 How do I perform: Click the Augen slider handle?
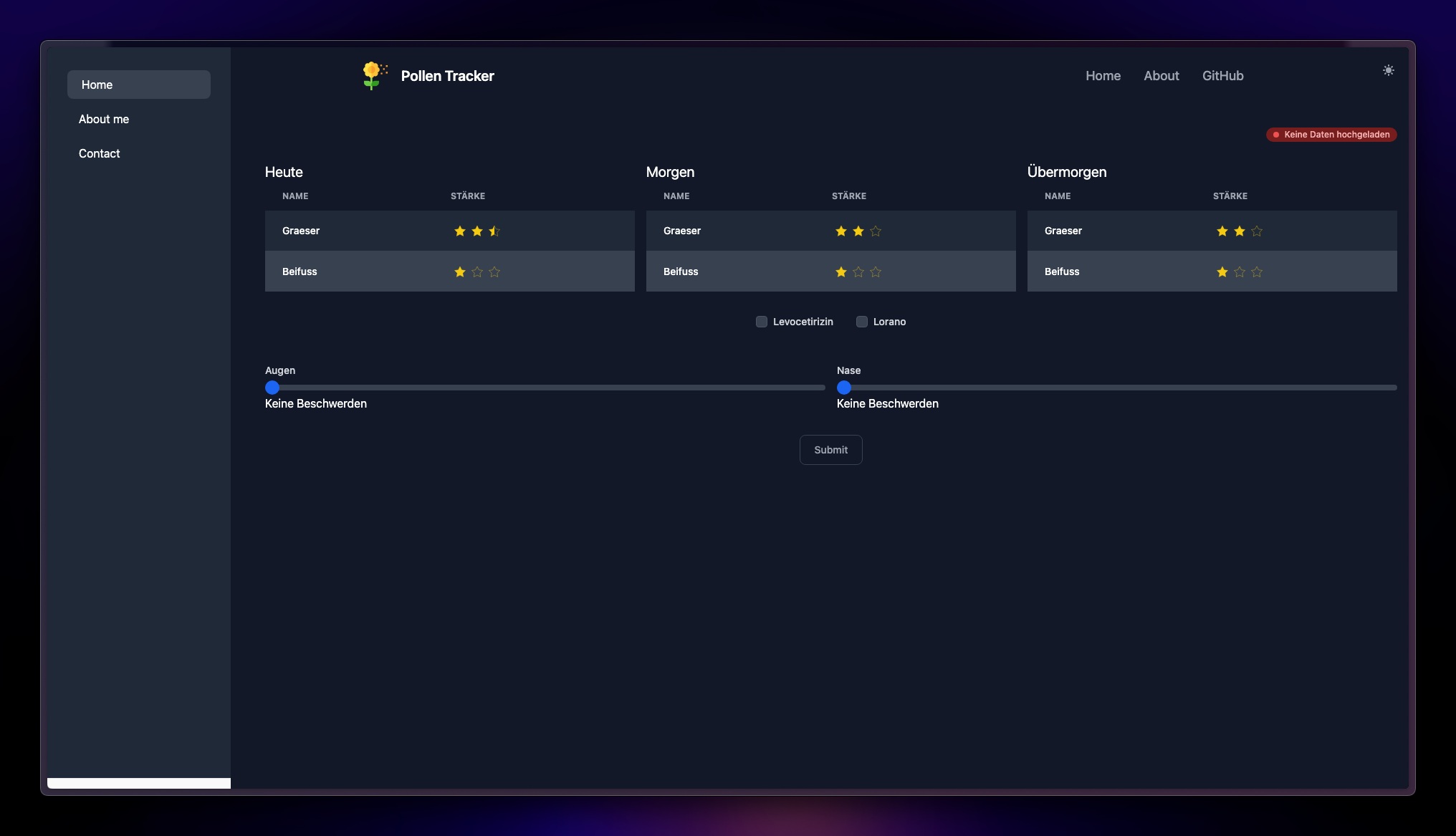(x=272, y=388)
